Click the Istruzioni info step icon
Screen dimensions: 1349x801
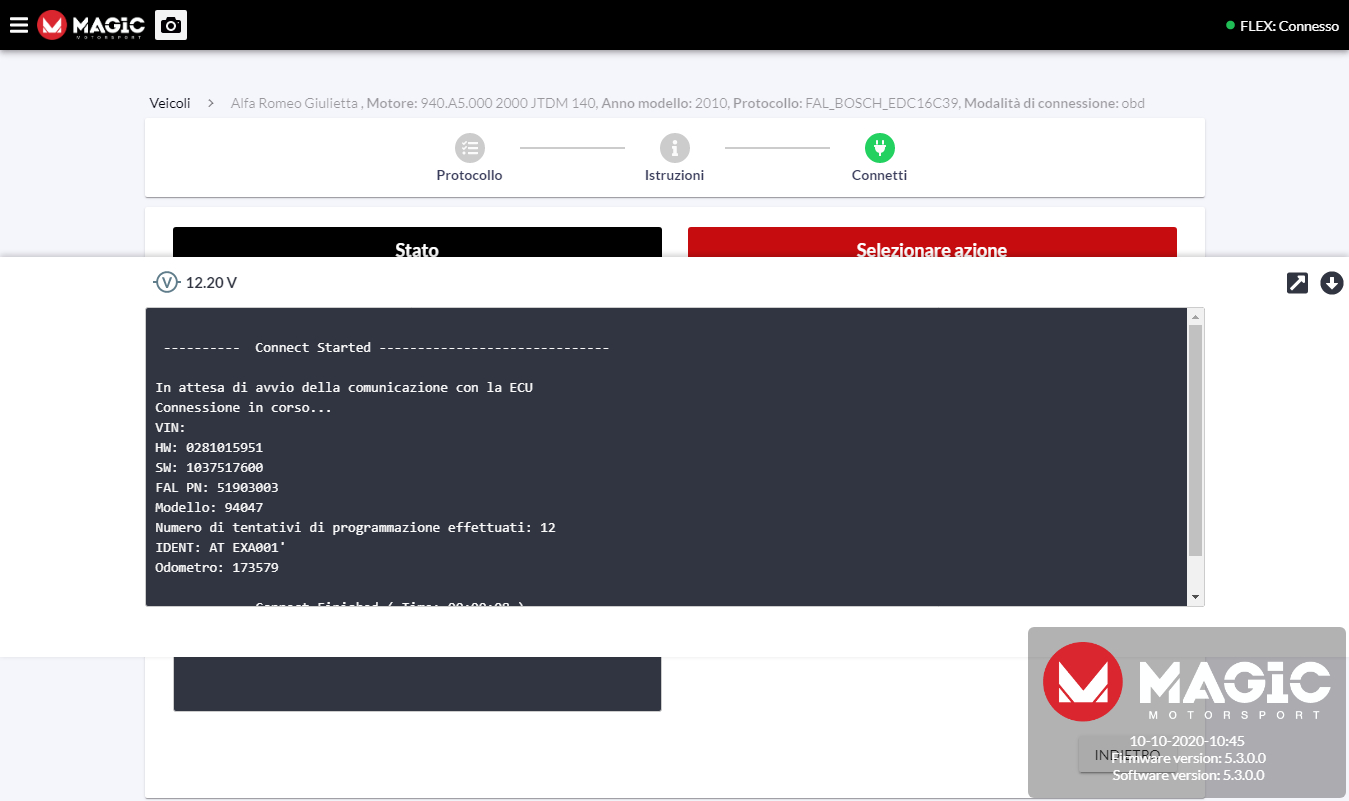[674, 148]
